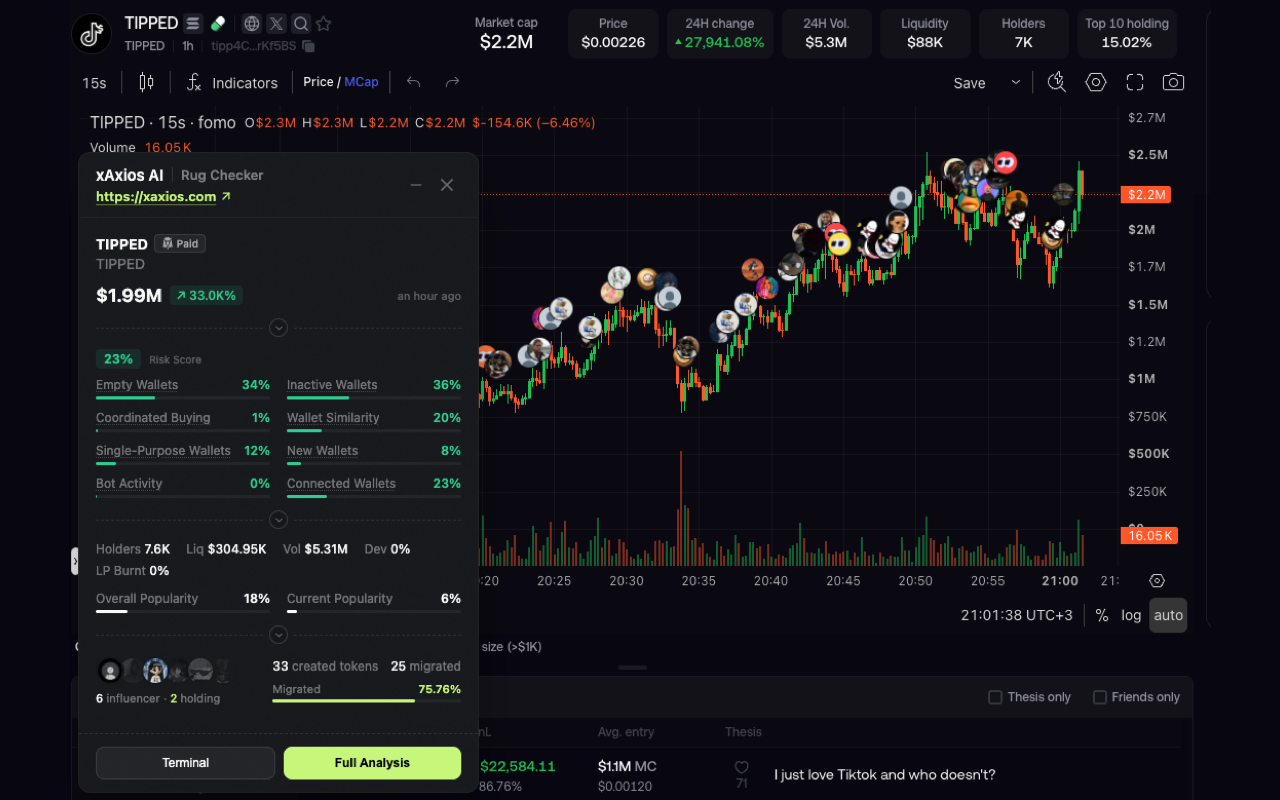Enter fullscreen chart mode
Image resolution: width=1280 pixels, height=800 pixels.
pos(1135,83)
